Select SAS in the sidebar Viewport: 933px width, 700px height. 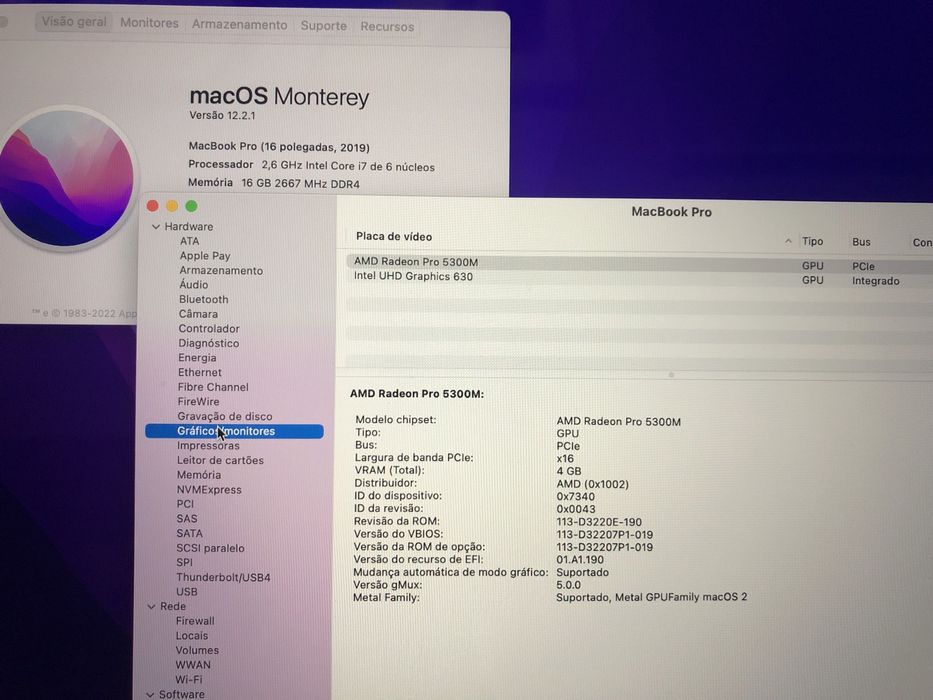tap(186, 519)
